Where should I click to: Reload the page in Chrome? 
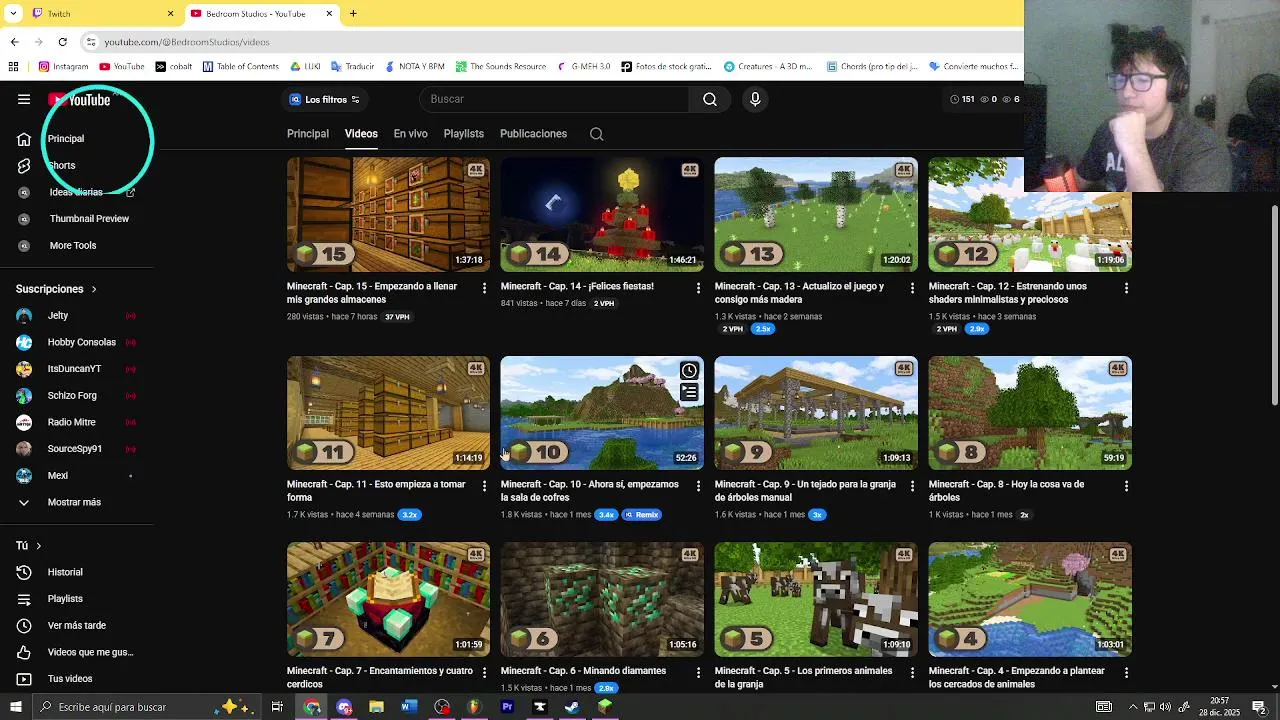tap(62, 42)
